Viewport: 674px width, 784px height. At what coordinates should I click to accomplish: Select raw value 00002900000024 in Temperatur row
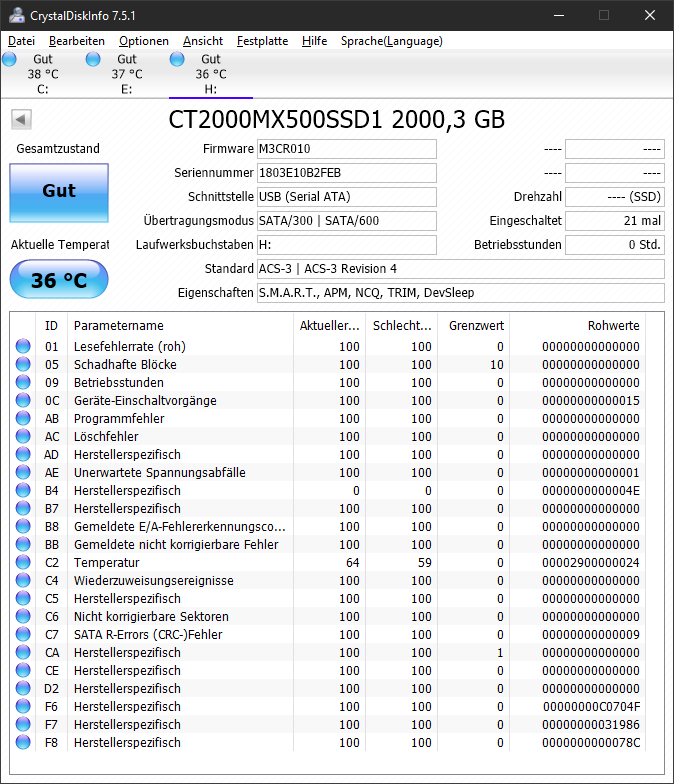click(x=590, y=562)
